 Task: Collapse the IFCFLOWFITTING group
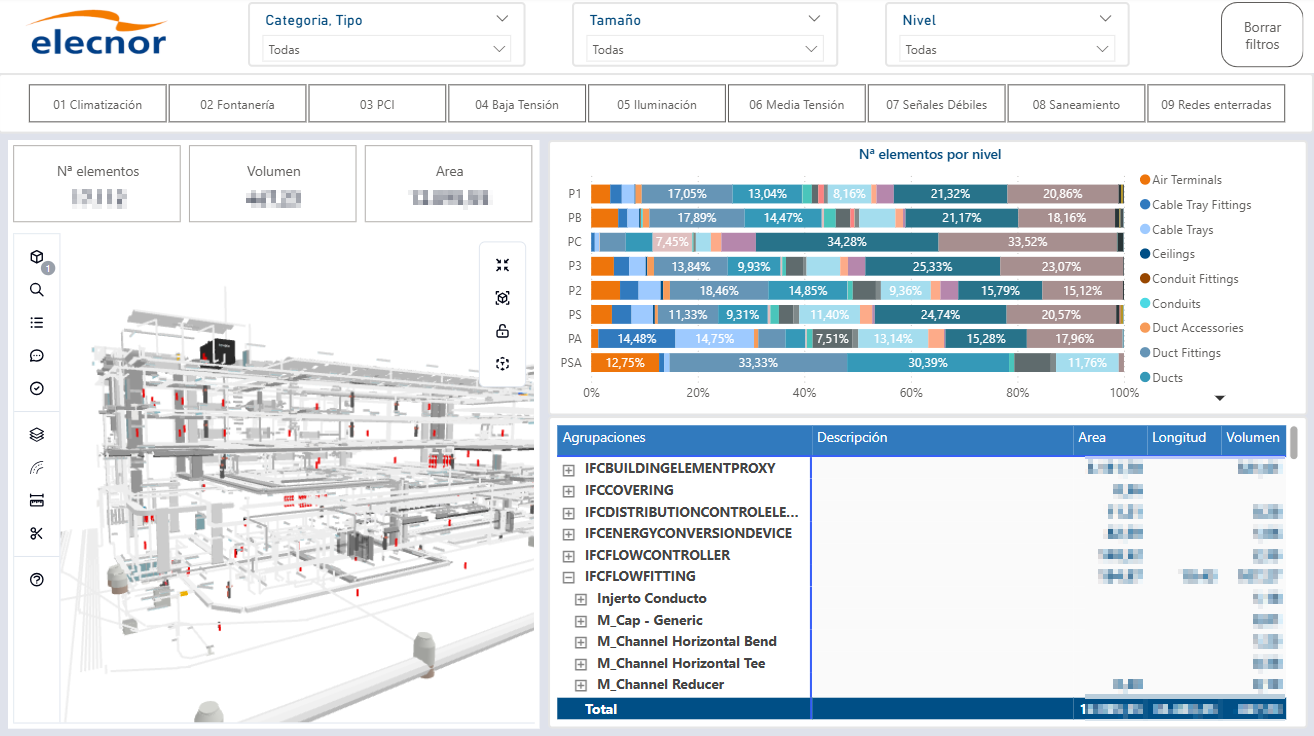pyautogui.click(x=568, y=577)
